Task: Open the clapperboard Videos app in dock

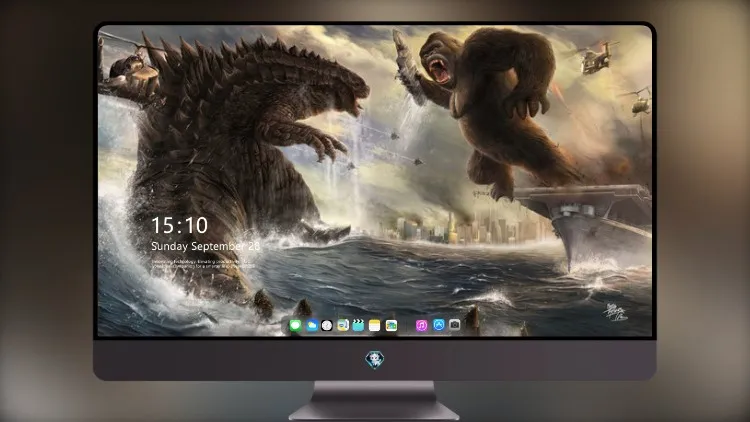Action: pos(358,326)
